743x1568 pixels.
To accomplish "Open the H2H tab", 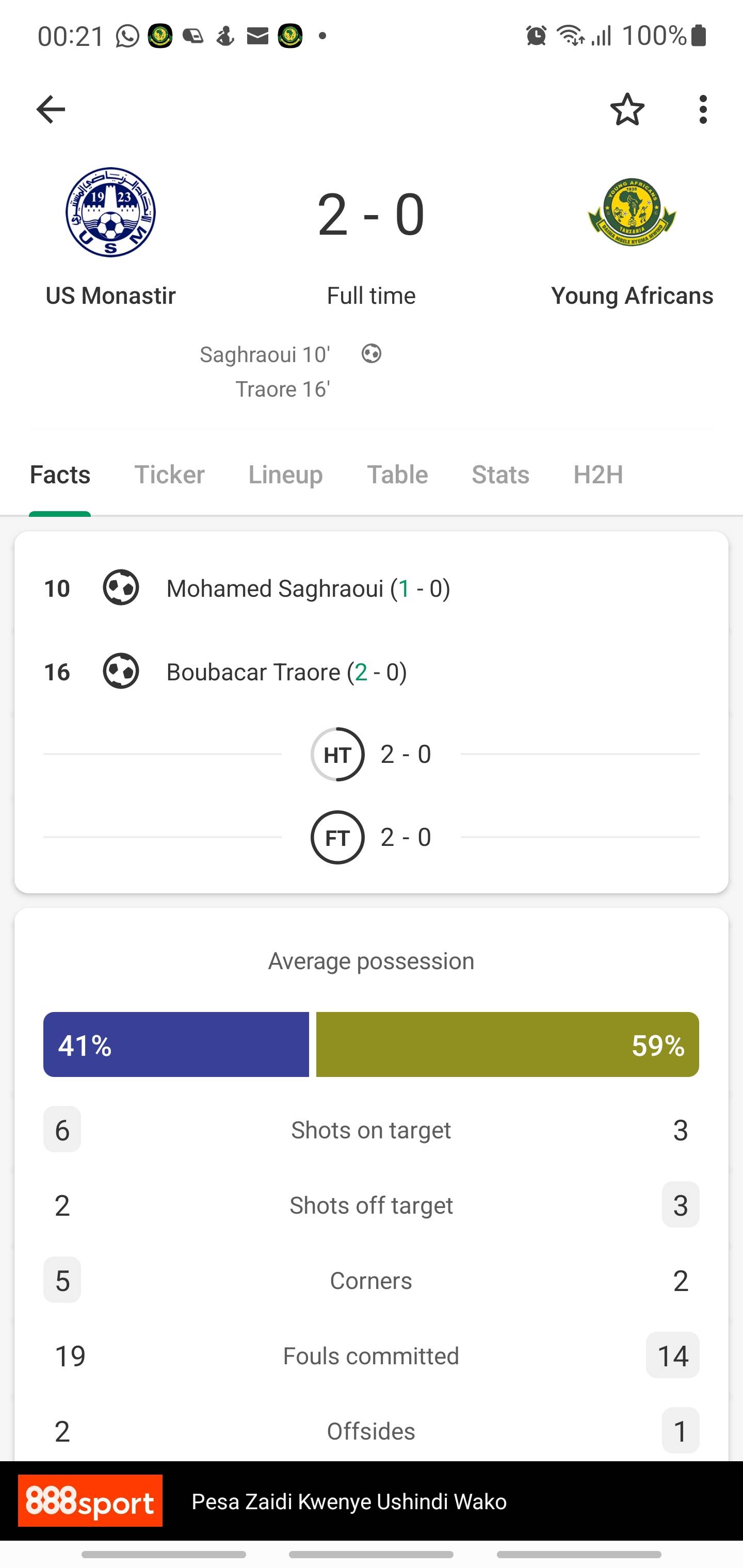I will [598, 474].
